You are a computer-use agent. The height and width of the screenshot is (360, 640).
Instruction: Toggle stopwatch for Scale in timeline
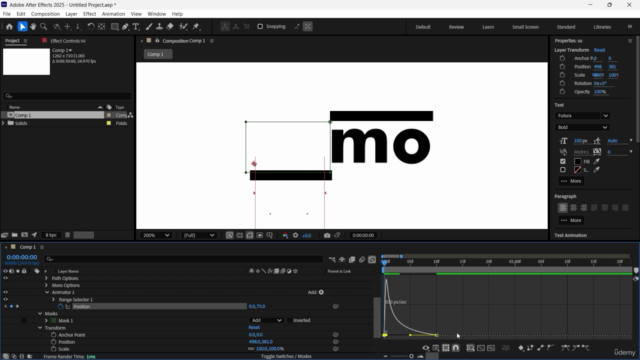point(53,349)
